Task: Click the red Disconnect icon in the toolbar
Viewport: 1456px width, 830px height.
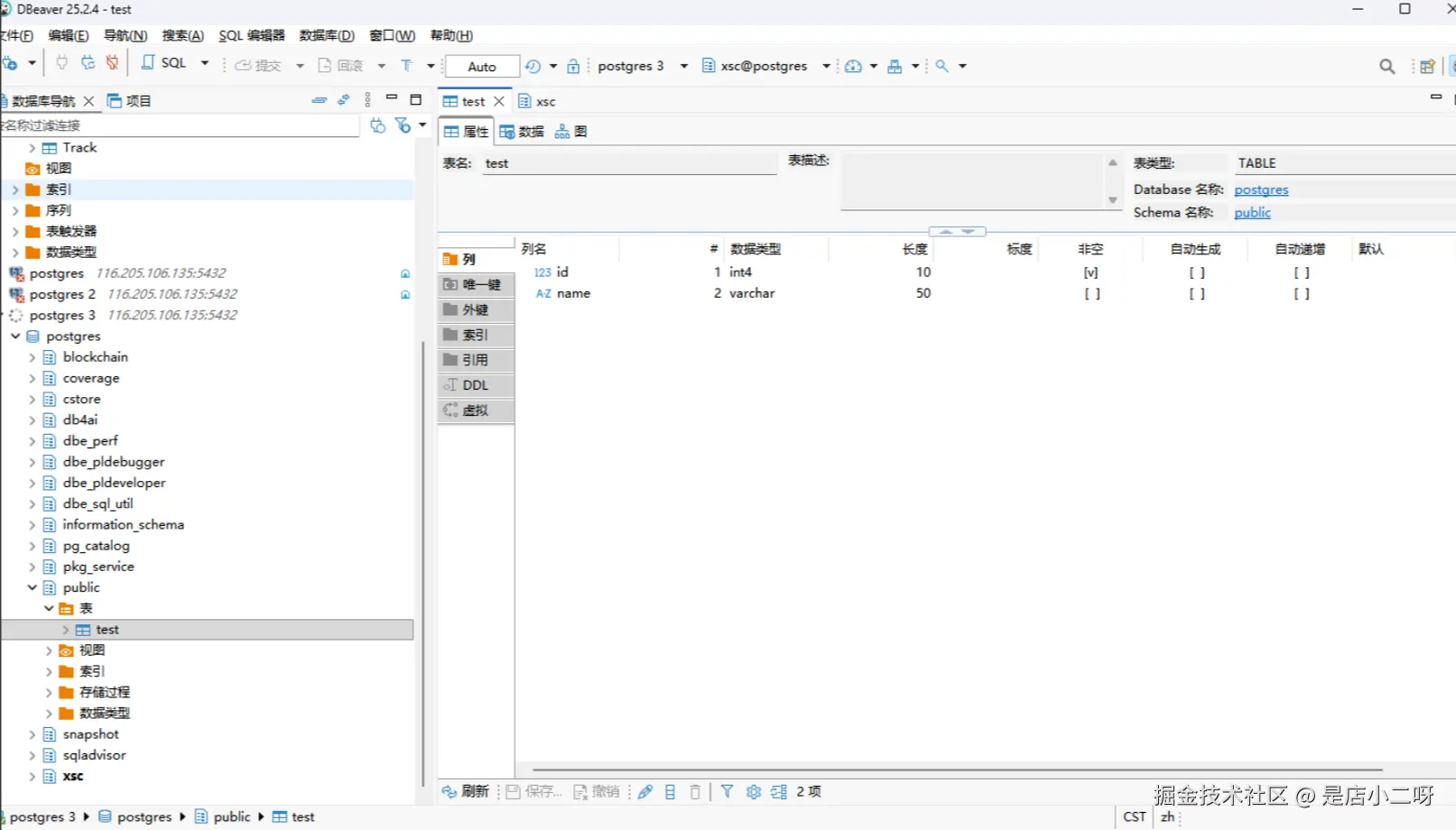Action: tap(113, 64)
